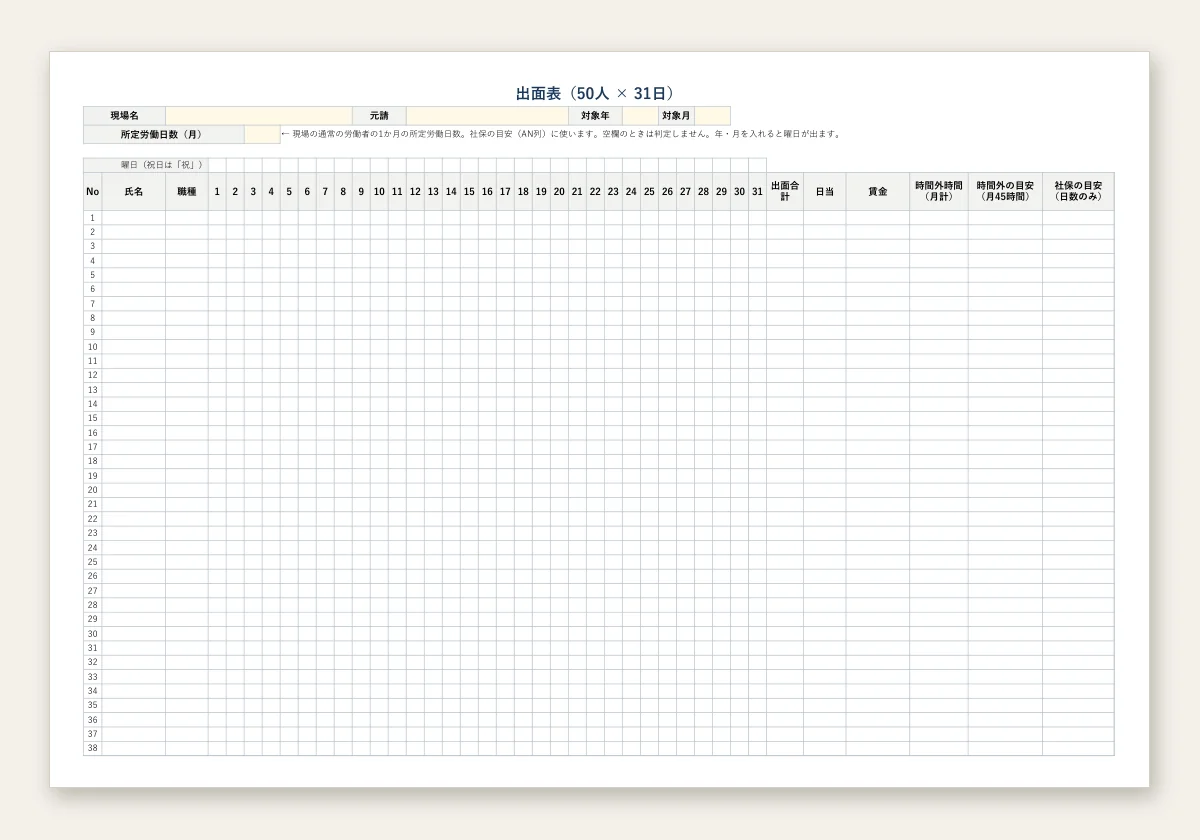1200x840 pixels.
Task: Click the 日当 column header
Action: click(825, 191)
